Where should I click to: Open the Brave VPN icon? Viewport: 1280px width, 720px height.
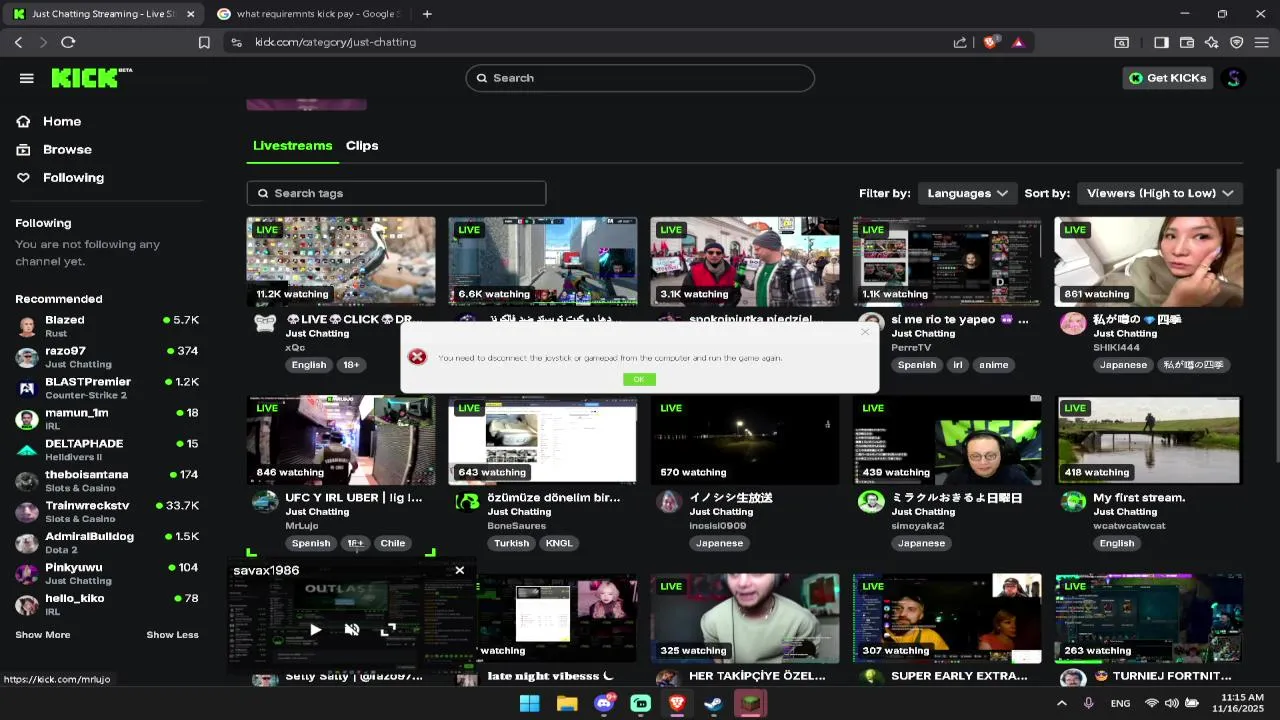1237,42
